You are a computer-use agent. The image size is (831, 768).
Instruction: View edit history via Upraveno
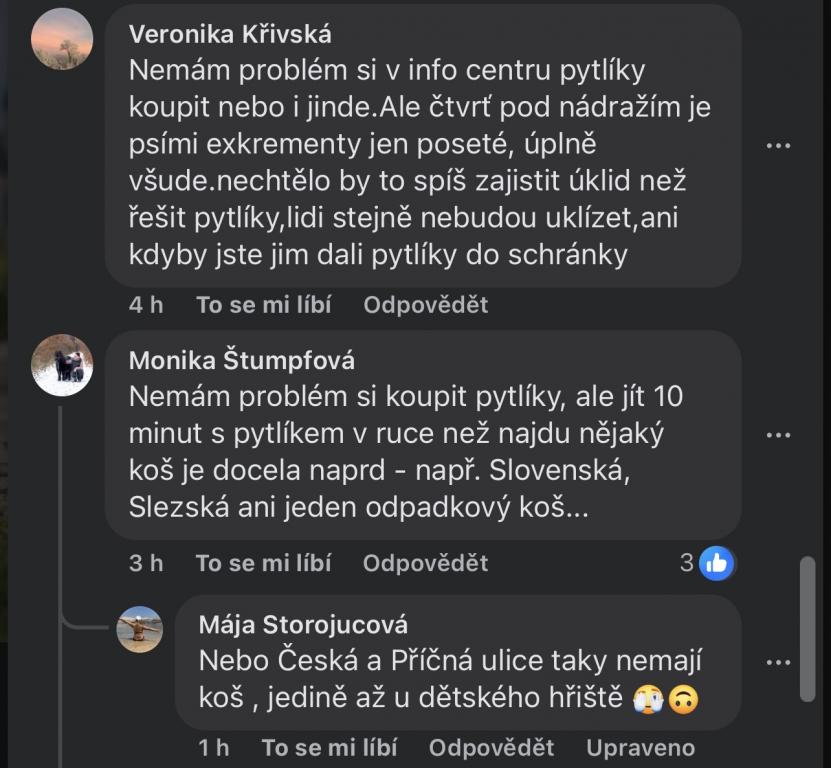coord(640,747)
